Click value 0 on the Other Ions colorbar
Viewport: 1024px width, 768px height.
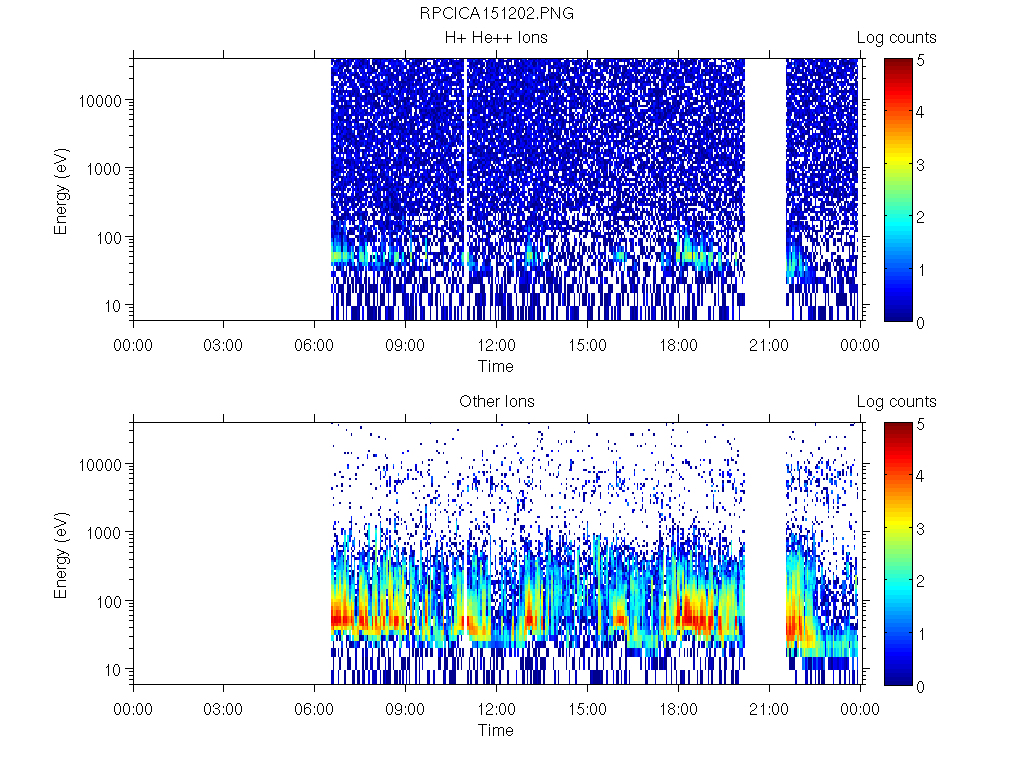click(920, 687)
